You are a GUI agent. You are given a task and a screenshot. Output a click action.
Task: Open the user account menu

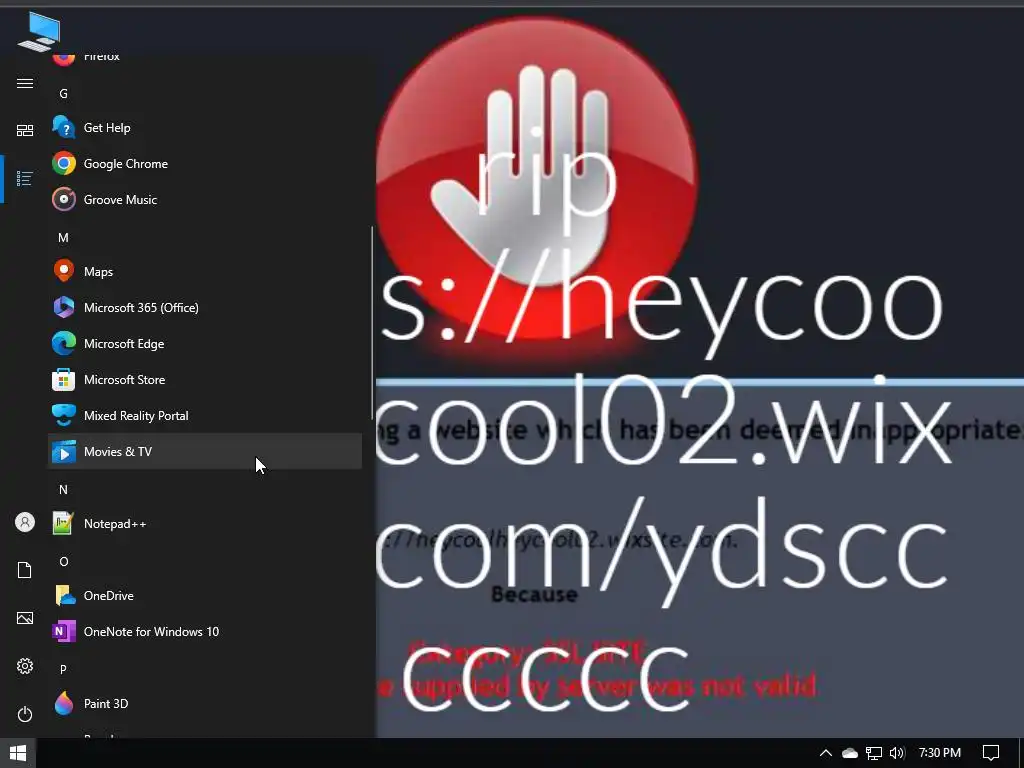tap(25, 522)
